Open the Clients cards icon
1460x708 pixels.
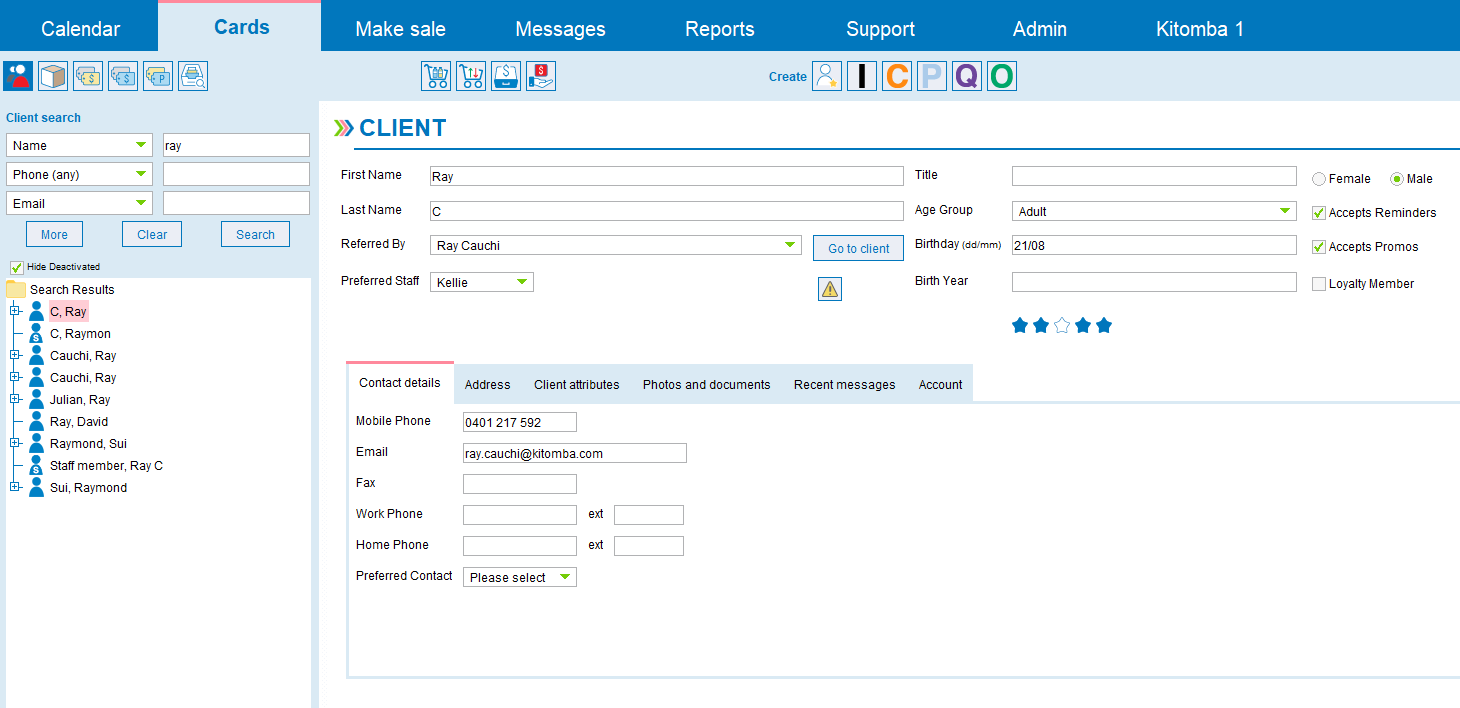point(18,76)
